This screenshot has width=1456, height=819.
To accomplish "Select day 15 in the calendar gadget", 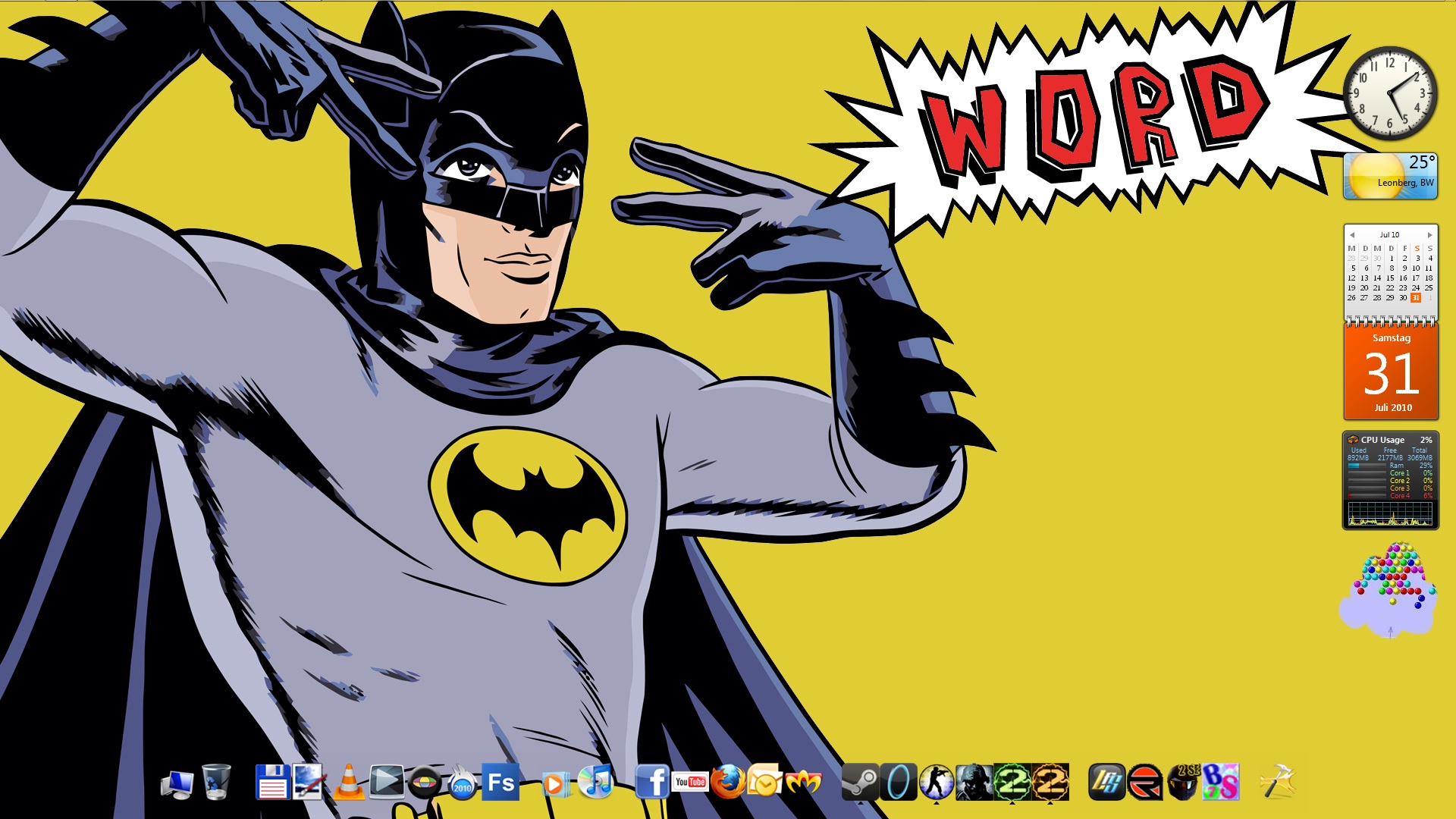I will tap(1390, 278).
